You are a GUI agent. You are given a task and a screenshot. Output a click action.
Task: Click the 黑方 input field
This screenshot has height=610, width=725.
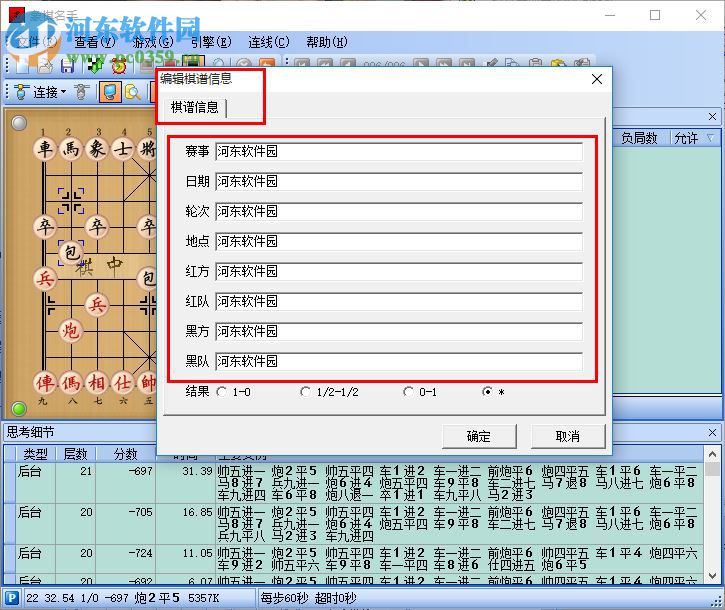click(x=399, y=331)
